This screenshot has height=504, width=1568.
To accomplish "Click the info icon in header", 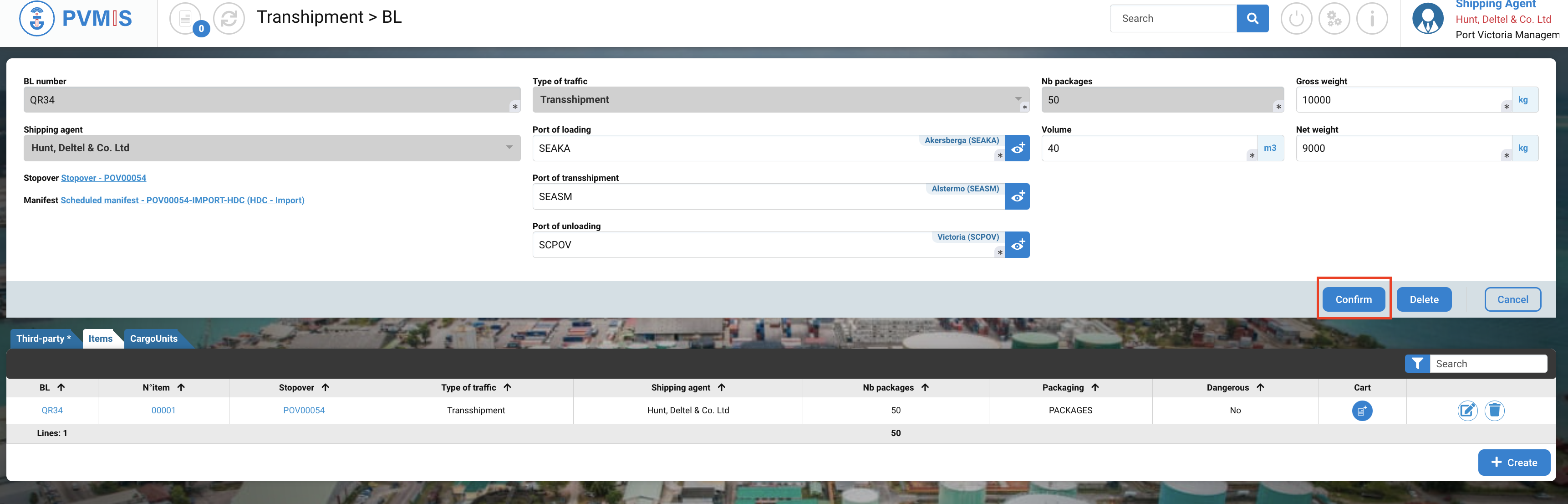I will (1371, 19).
